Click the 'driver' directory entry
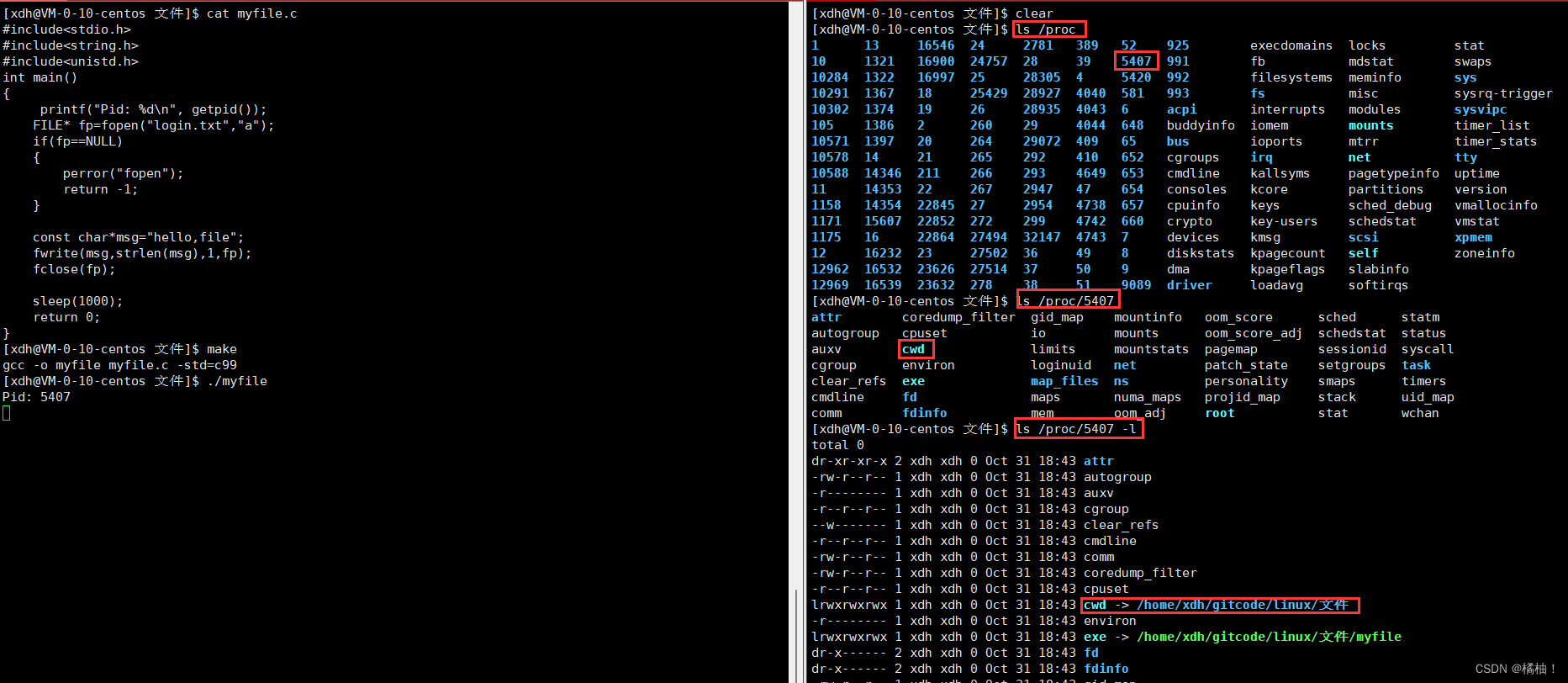This screenshot has width=1568, height=683. [x=1190, y=285]
